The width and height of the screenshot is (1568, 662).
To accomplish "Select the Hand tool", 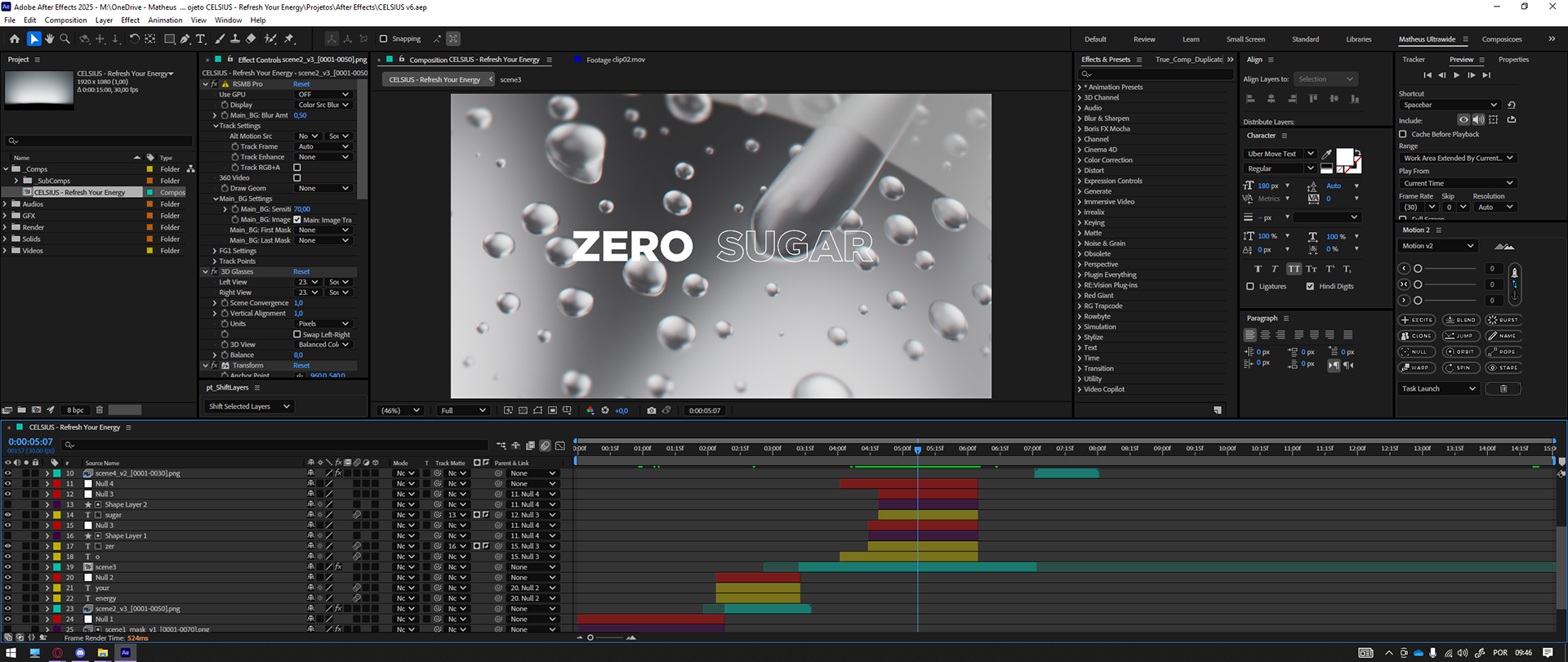I will point(50,38).
